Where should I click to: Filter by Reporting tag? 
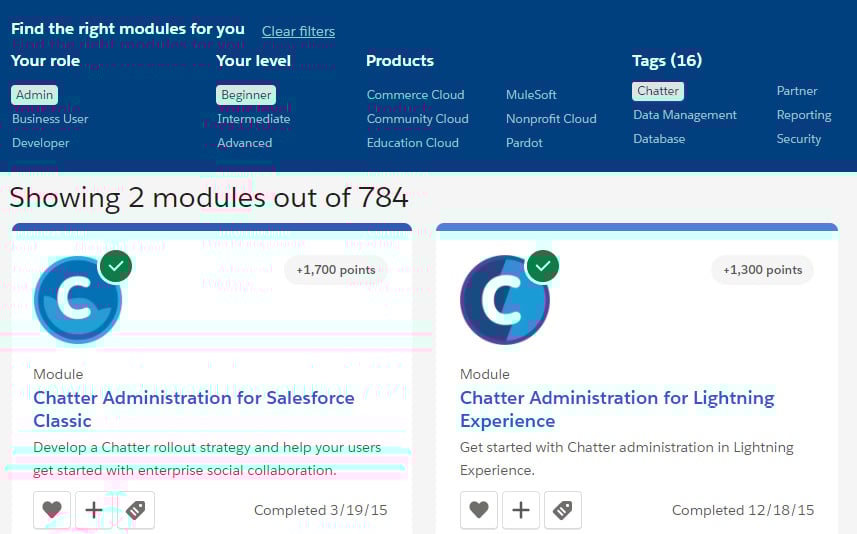pos(804,115)
